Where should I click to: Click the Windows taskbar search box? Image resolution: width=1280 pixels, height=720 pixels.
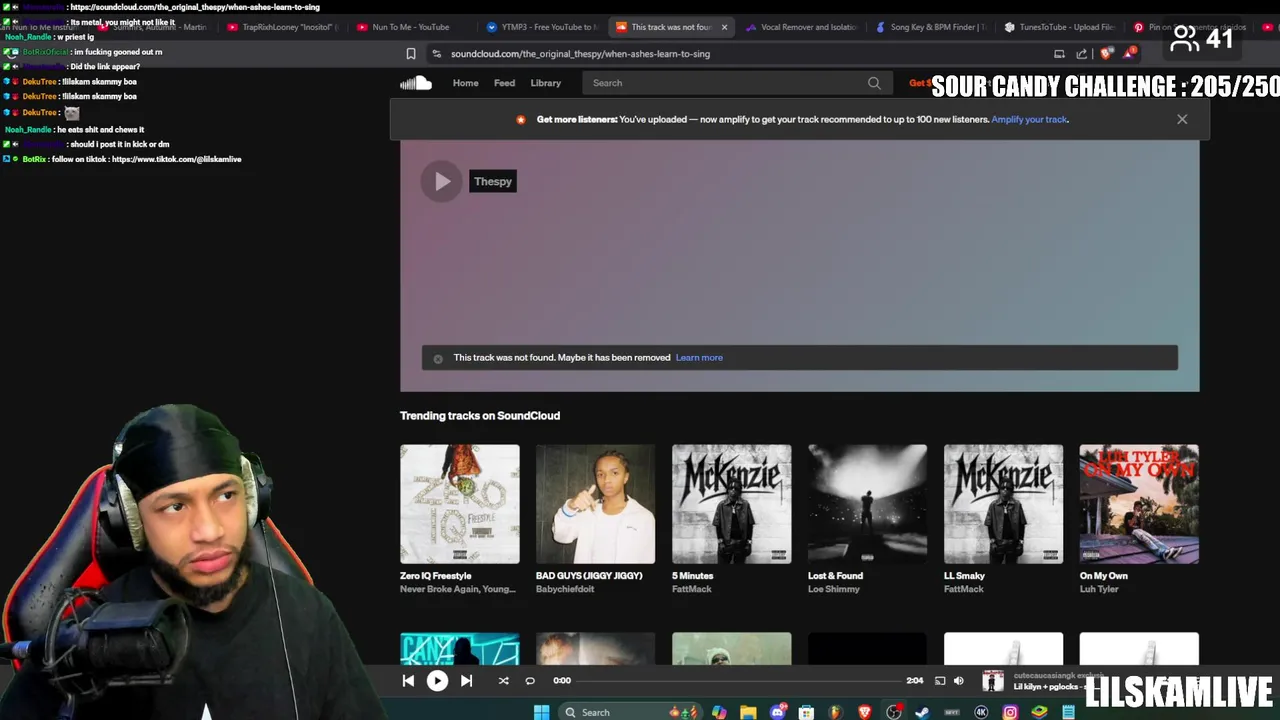coord(631,712)
